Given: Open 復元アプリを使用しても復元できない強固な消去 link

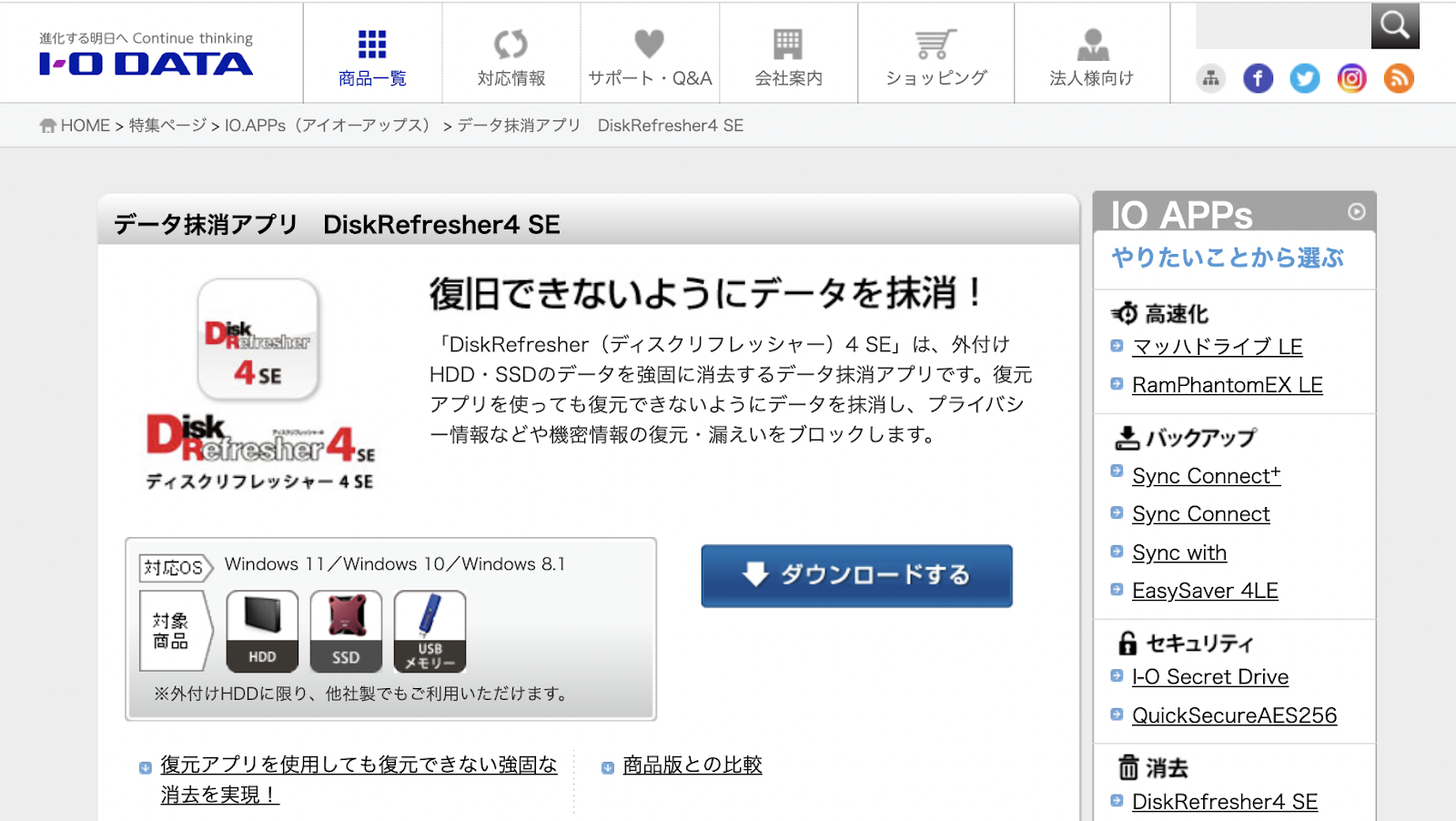Looking at the screenshot, I should pyautogui.click(x=359, y=779).
